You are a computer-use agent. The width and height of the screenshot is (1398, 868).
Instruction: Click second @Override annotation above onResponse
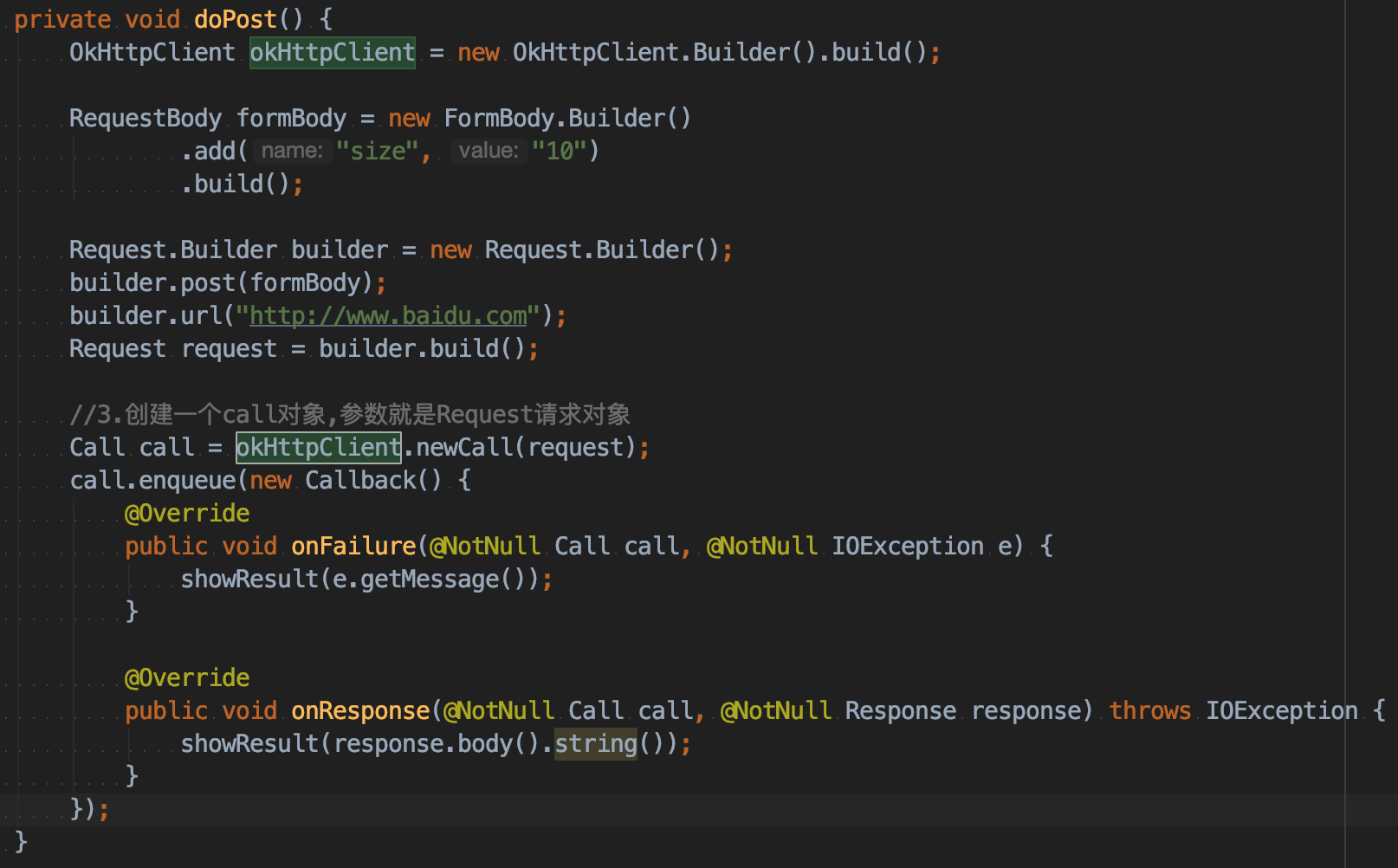187,677
